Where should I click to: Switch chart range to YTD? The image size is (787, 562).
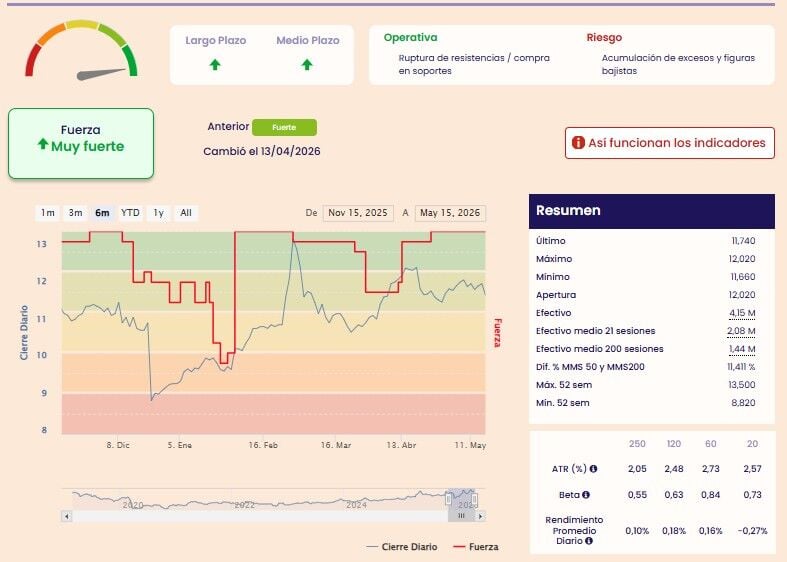[130, 213]
